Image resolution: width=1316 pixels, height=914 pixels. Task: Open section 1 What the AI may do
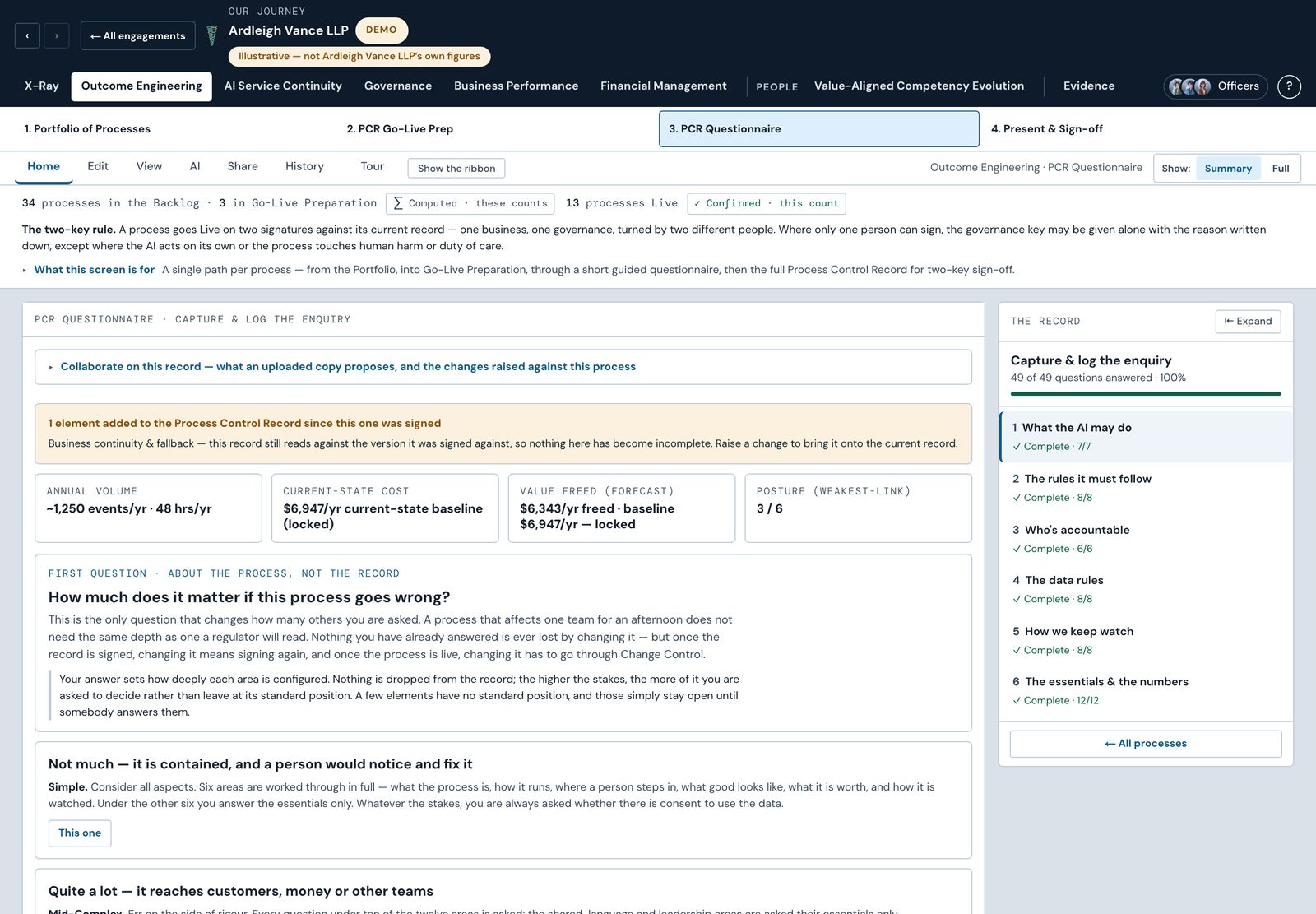[1146, 437]
